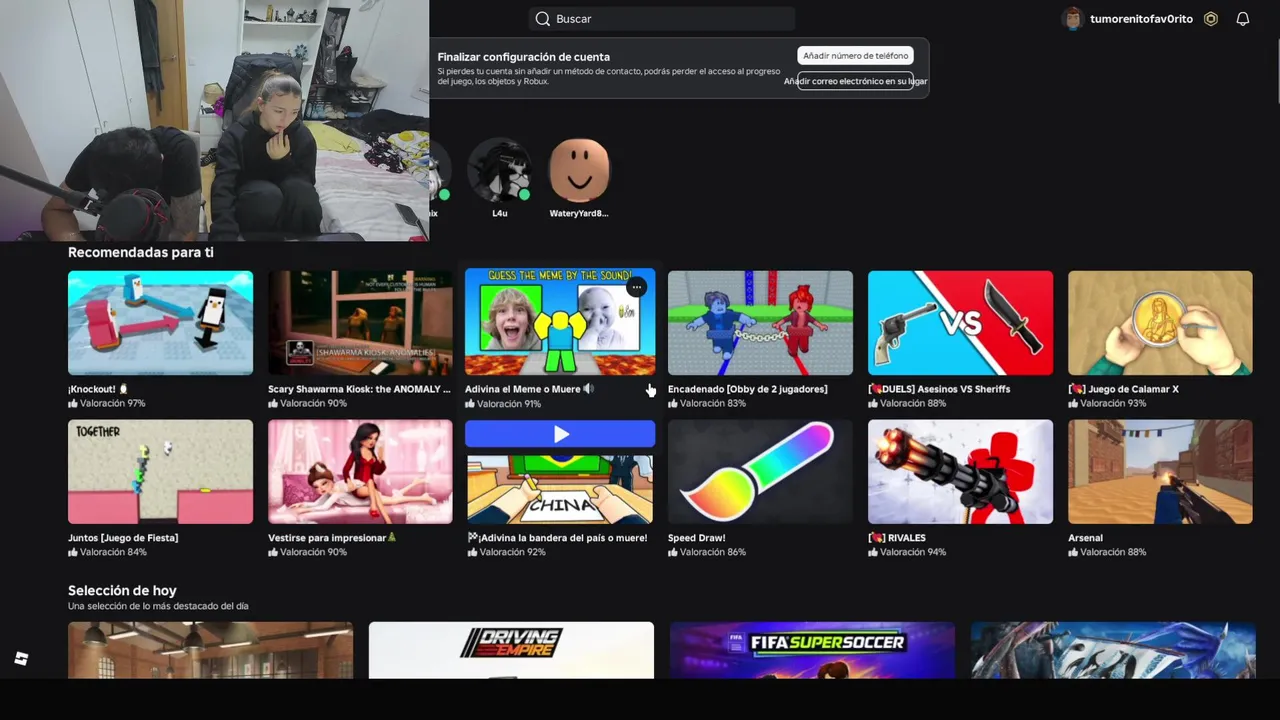Open the tumorenitofav0rito profile name
1280x720 pixels.
pos(1141,19)
